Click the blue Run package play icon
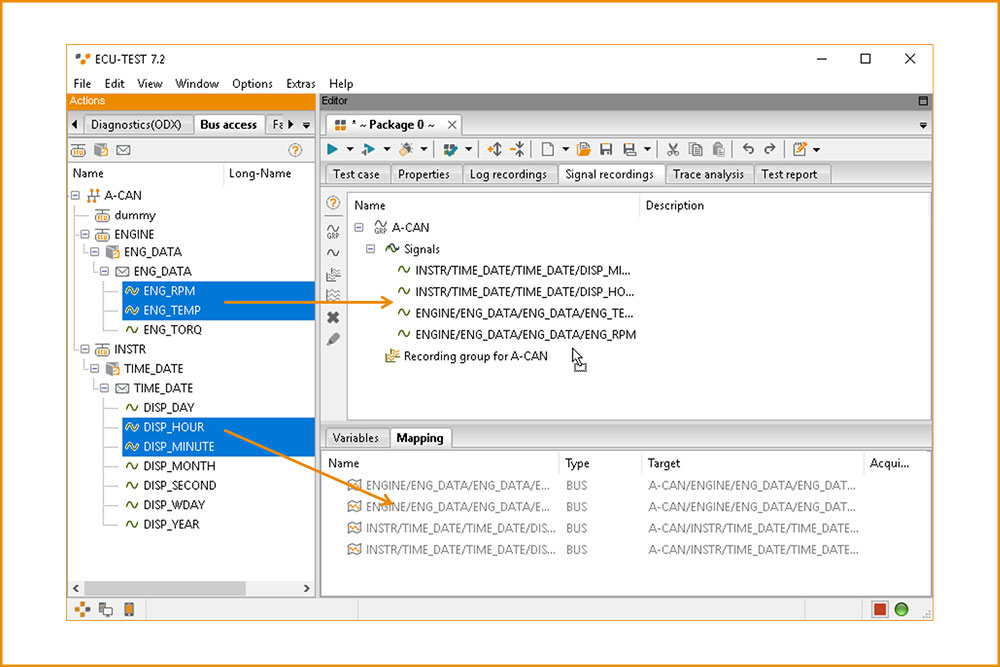 pyautogui.click(x=332, y=149)
